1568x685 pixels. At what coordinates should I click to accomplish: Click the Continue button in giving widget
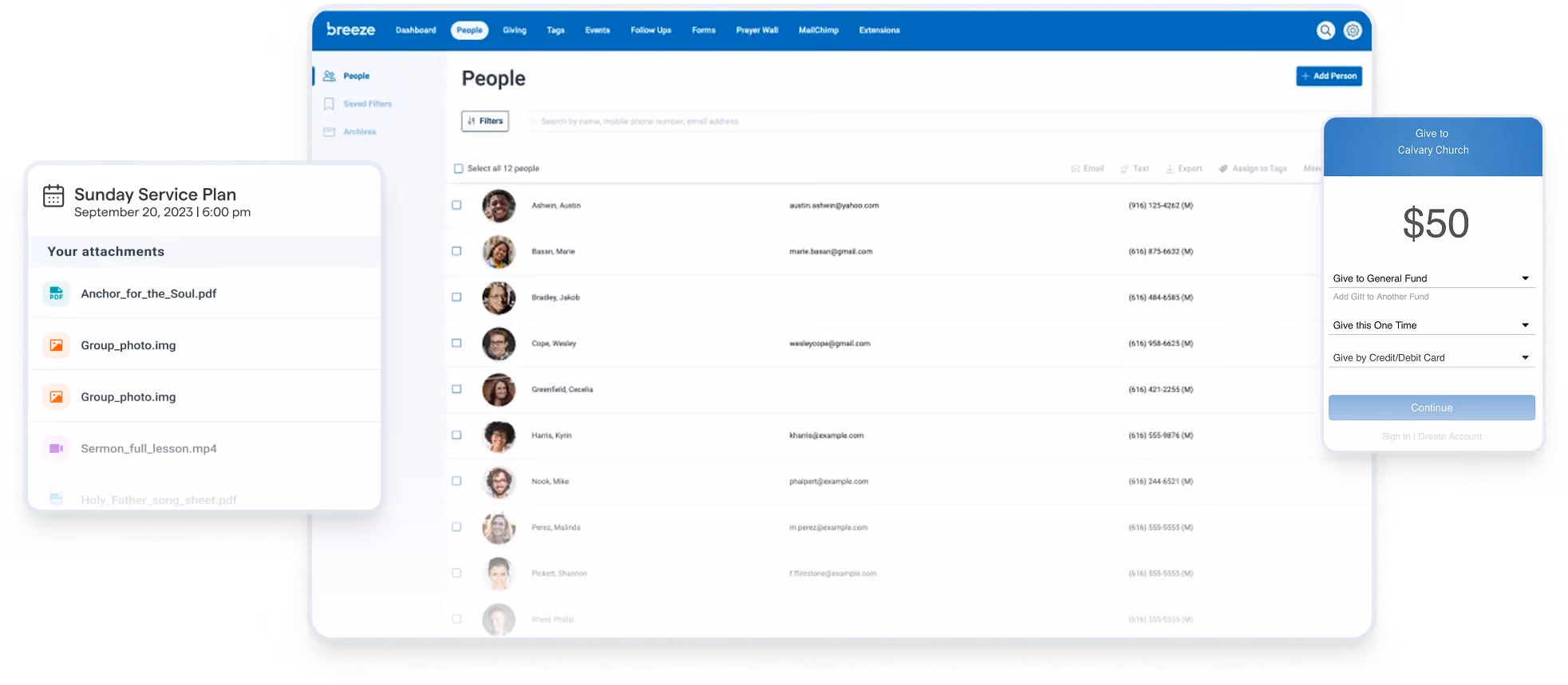pos(1432,407)
